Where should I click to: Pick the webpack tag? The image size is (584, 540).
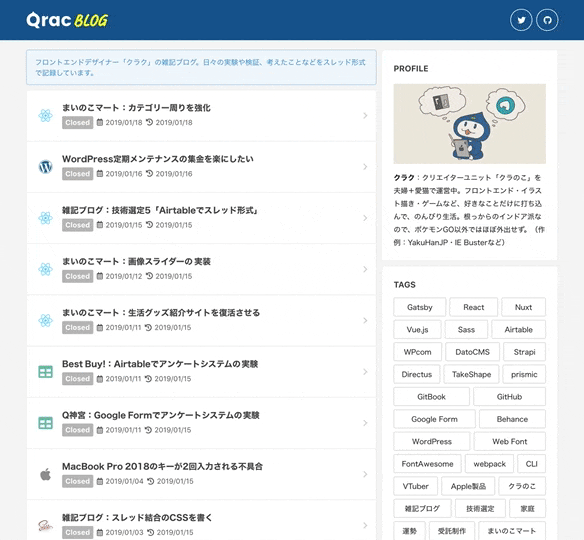489,464
